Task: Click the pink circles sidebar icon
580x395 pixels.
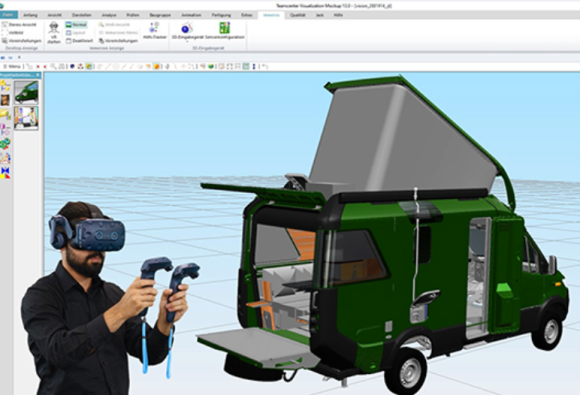Action: pyautogui.click(x=5, y=129)
